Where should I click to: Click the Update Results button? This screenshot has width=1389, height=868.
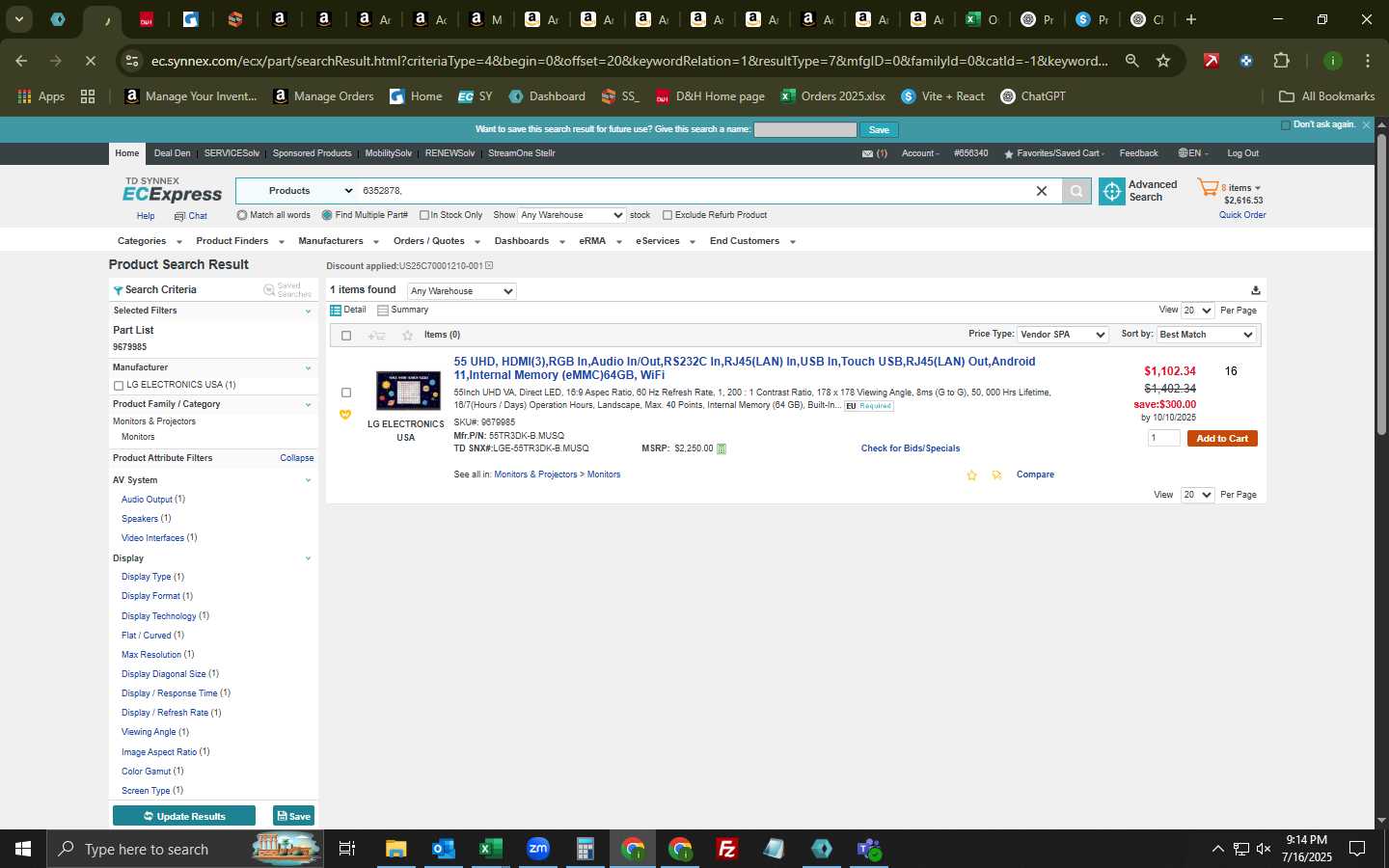coord(184,816)
